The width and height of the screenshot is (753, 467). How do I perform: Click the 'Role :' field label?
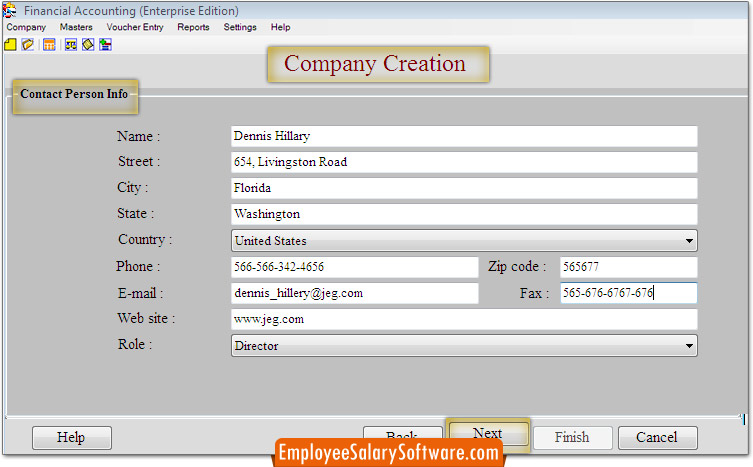[x=135, y=344]
